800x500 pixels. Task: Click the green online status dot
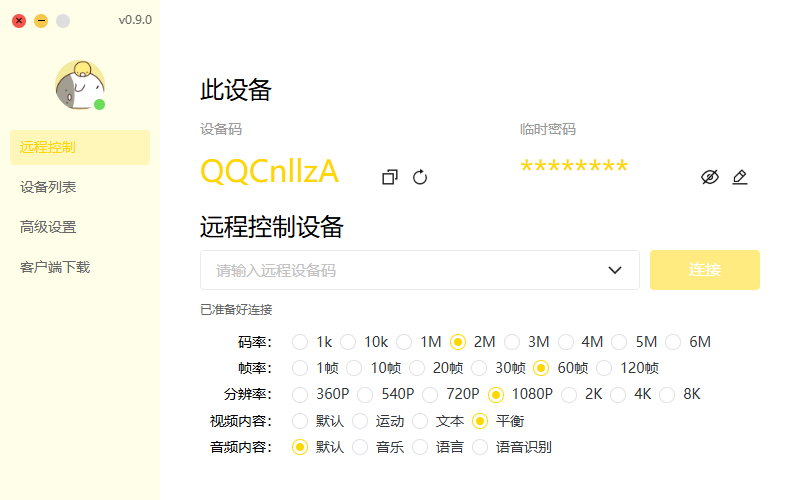[99, 105]
